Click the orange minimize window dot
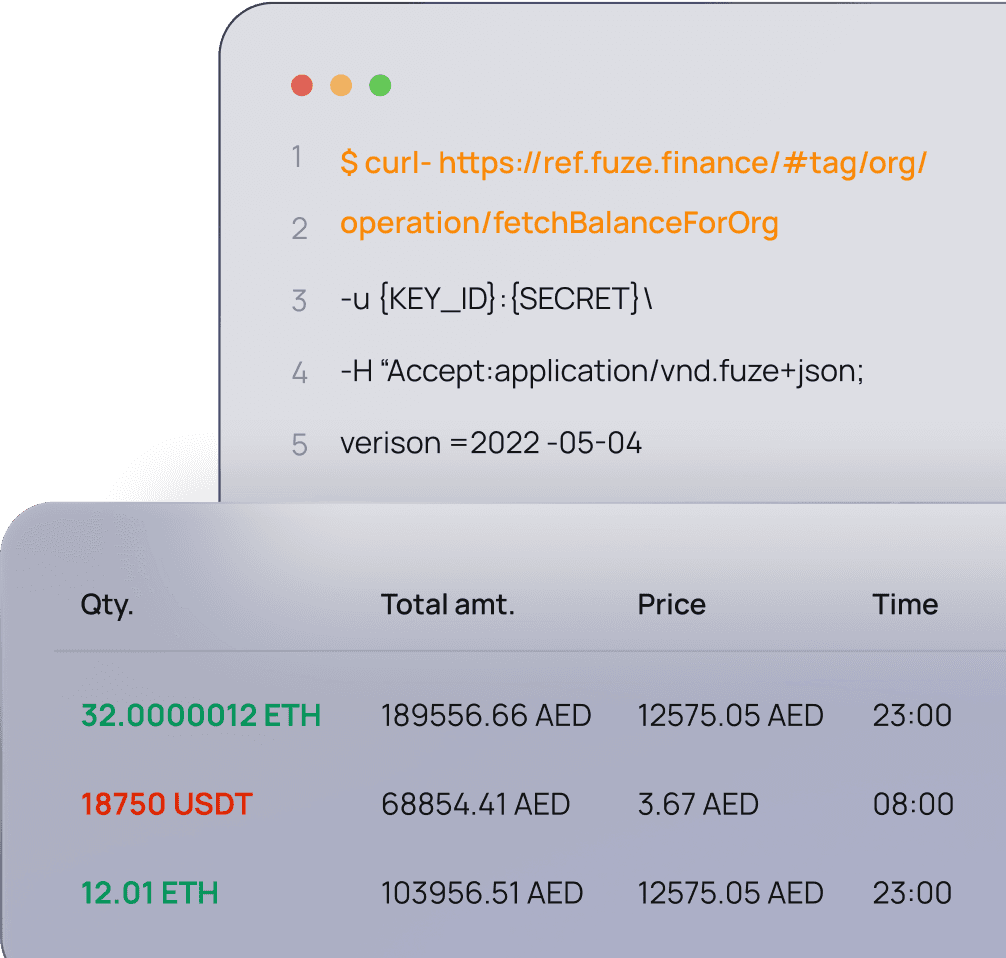 [x=341, y=86]
